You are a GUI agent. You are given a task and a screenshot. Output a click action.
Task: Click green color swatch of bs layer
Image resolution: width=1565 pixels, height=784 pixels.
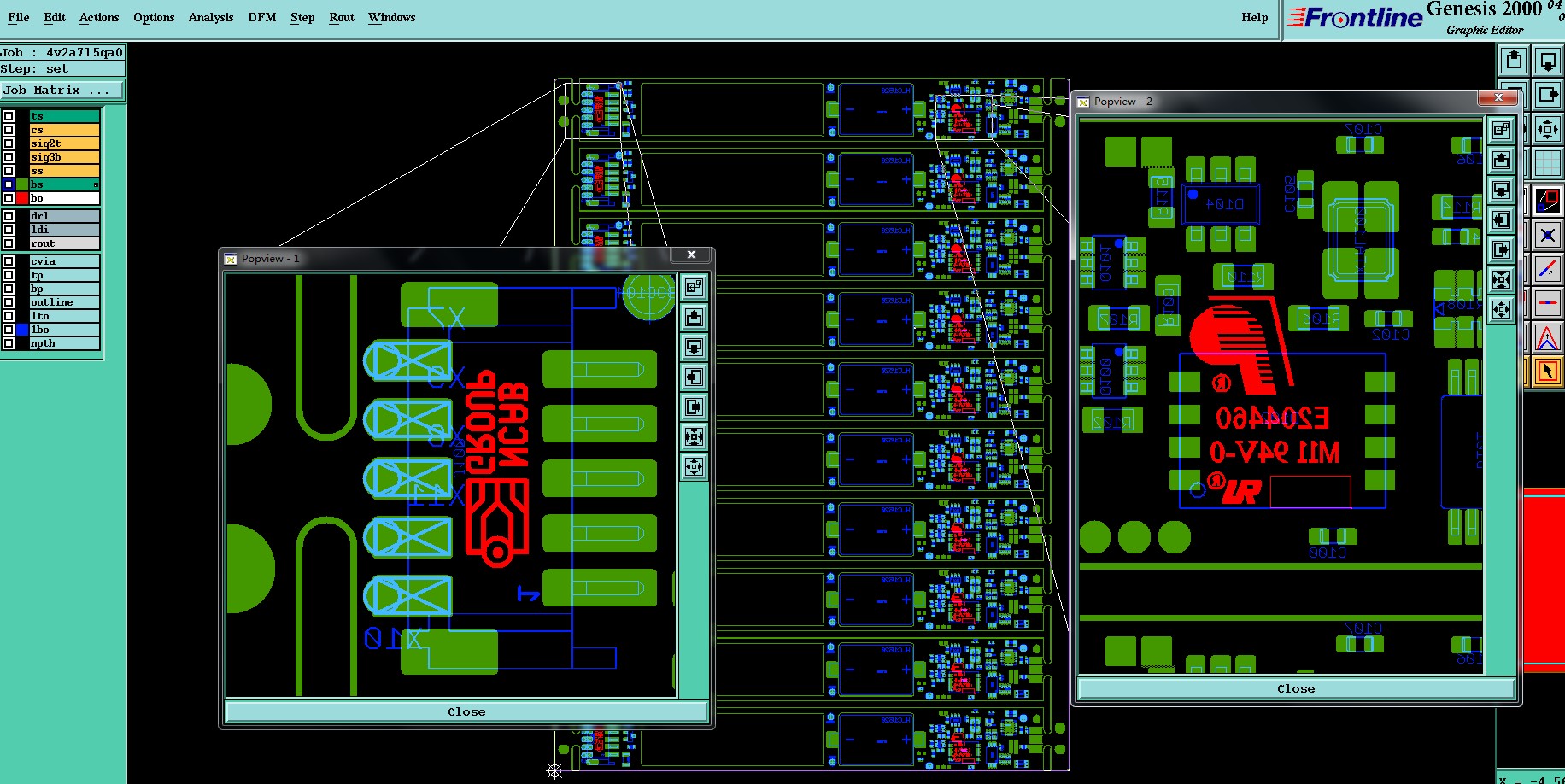click(x=22, y=184)
